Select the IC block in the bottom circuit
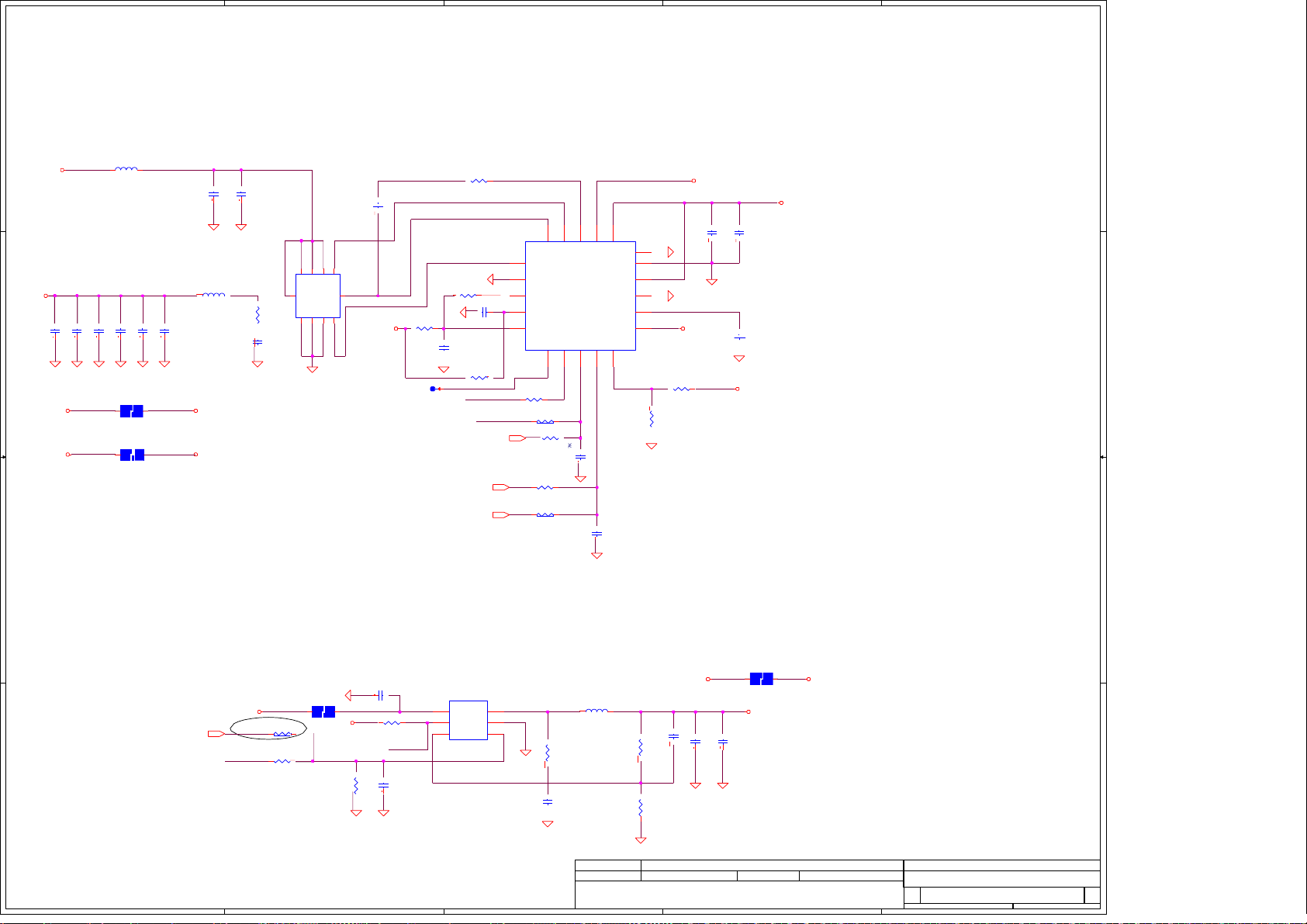Viewport: 1307px width, 924px height. click(468, 720)
